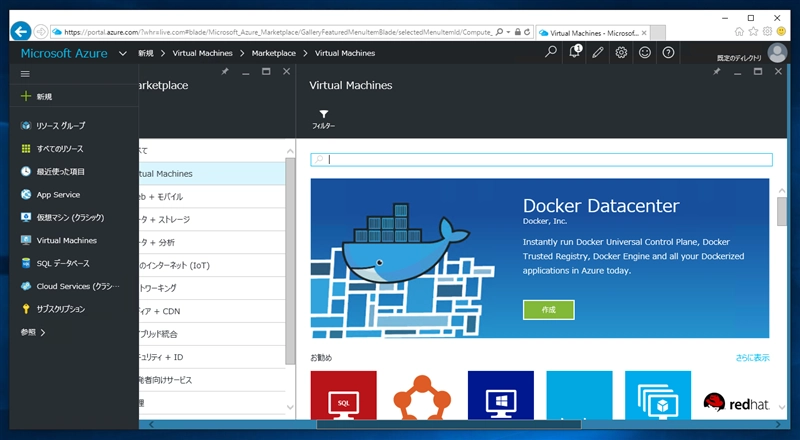Select 開発者向けサービス category
800x440 pixels.
coord(212,380)
